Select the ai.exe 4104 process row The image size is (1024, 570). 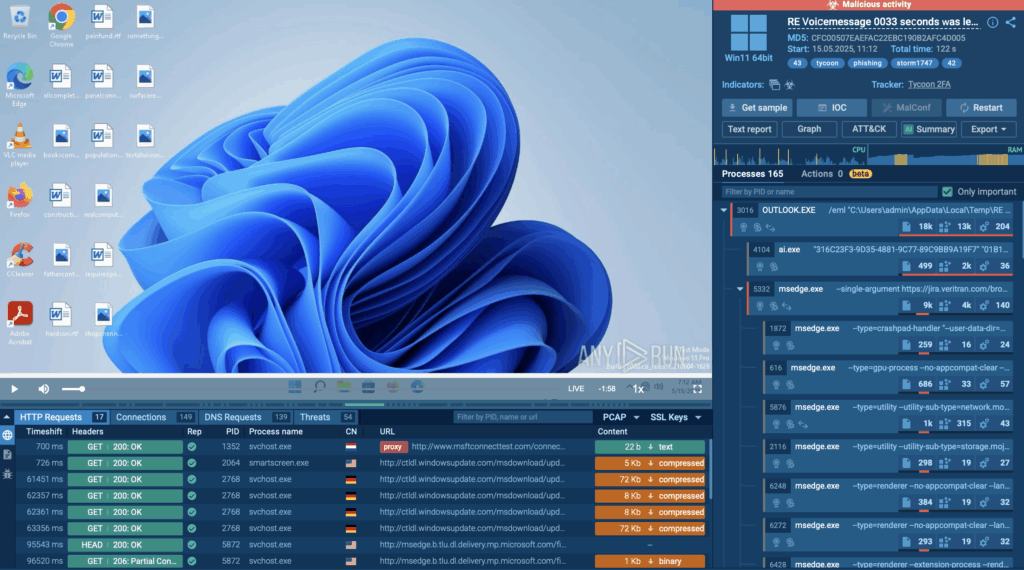880,257
